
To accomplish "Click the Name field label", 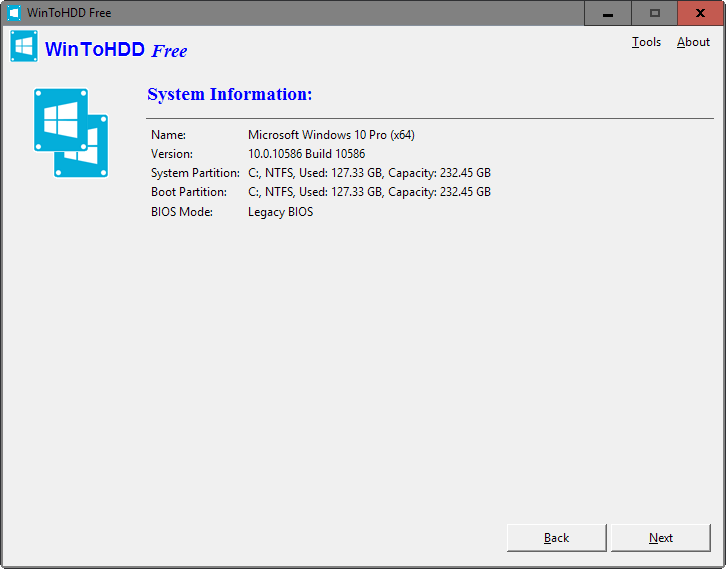I will pyautogui.click(x=168, y=134).
